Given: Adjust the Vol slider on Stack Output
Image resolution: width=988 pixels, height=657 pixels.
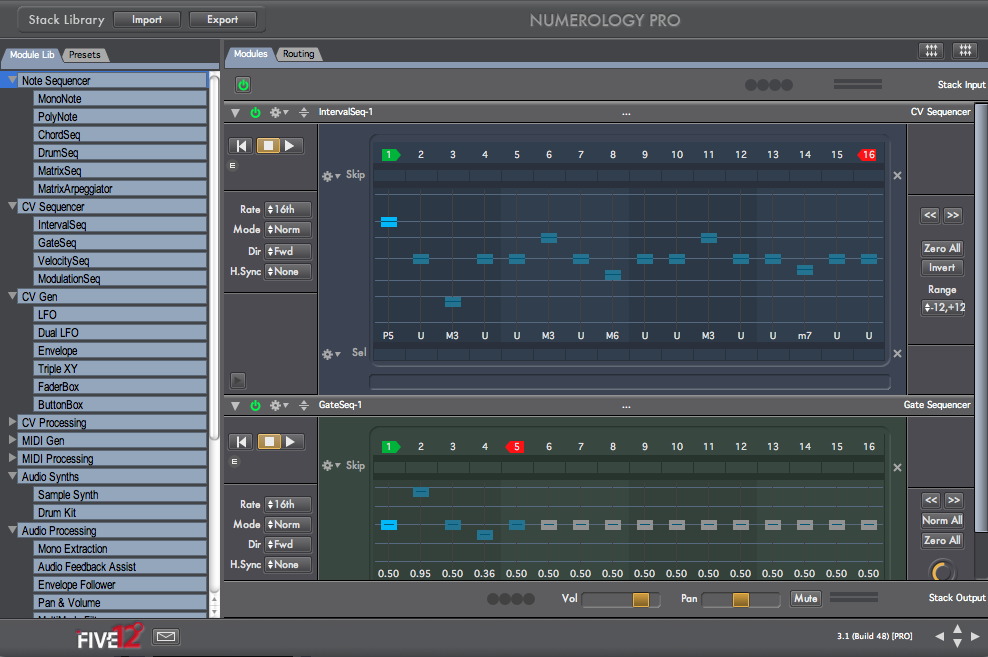Looking at the screenshot, I should tap(641, 599).
